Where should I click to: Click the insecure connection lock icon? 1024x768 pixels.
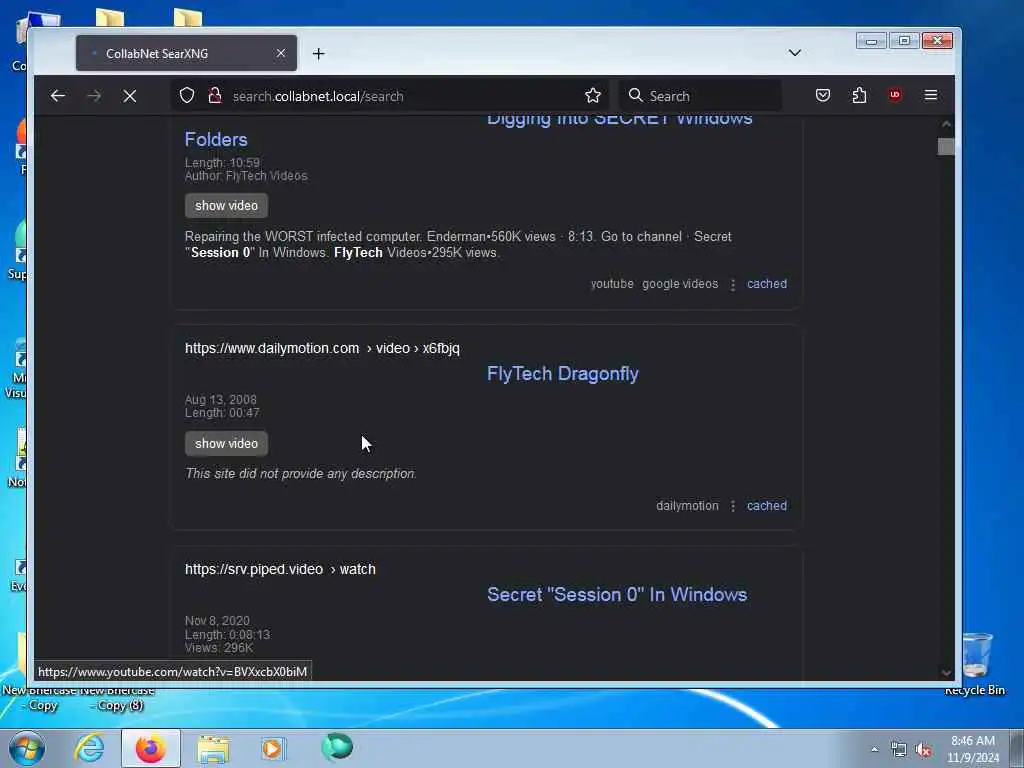coord(215,95)
